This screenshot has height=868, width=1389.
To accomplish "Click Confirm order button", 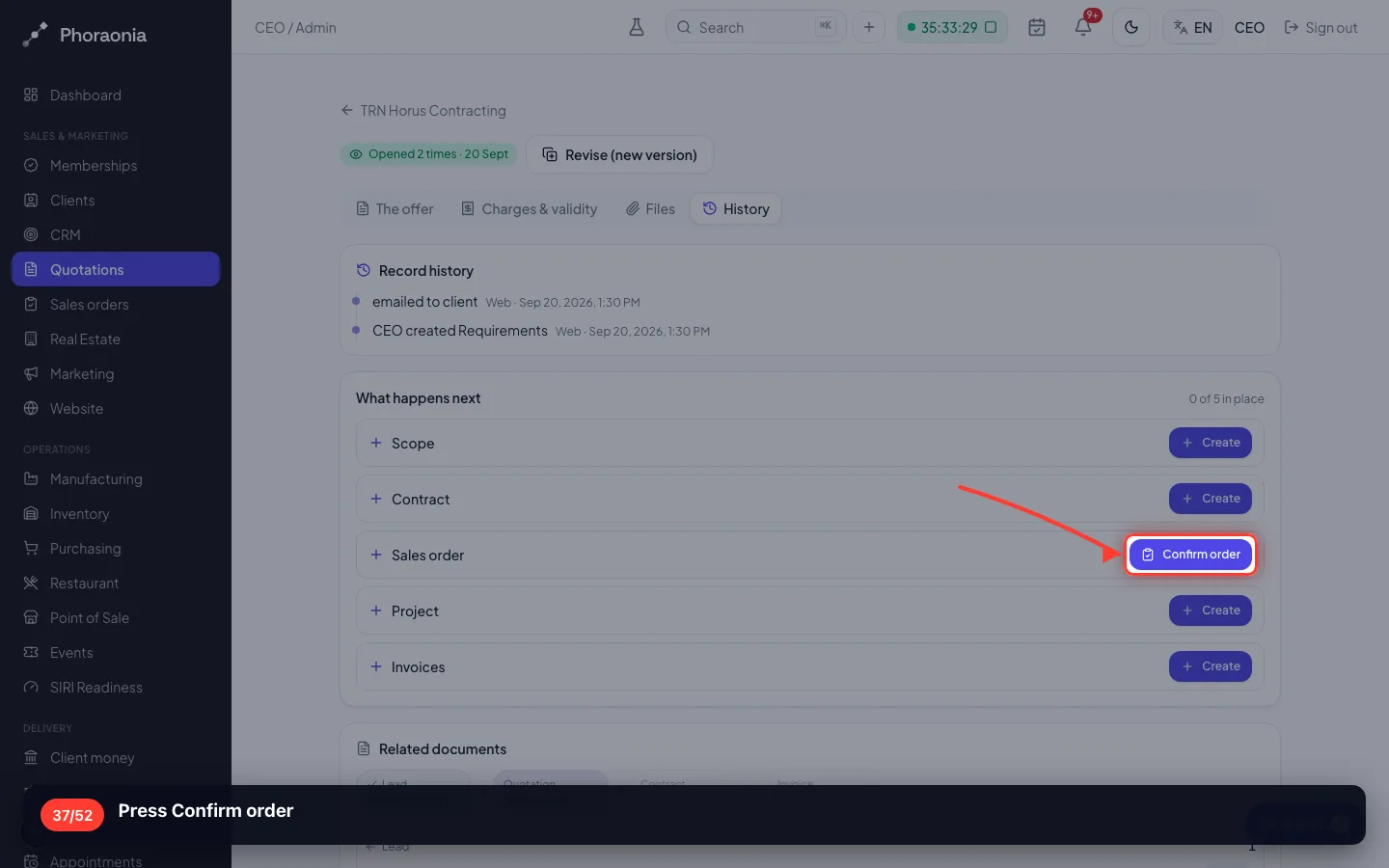I will point(1191,555).
